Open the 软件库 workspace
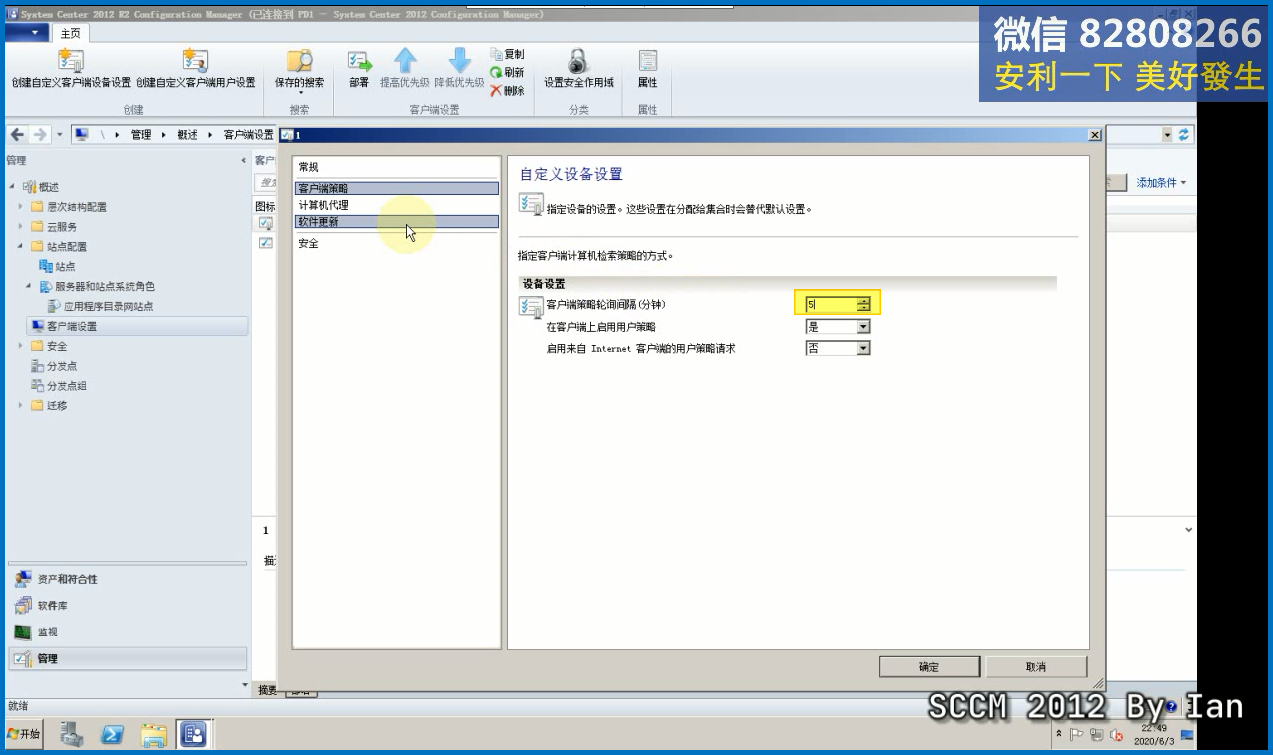This screenshot has height=755, width=1273. [x=127, y=605]
